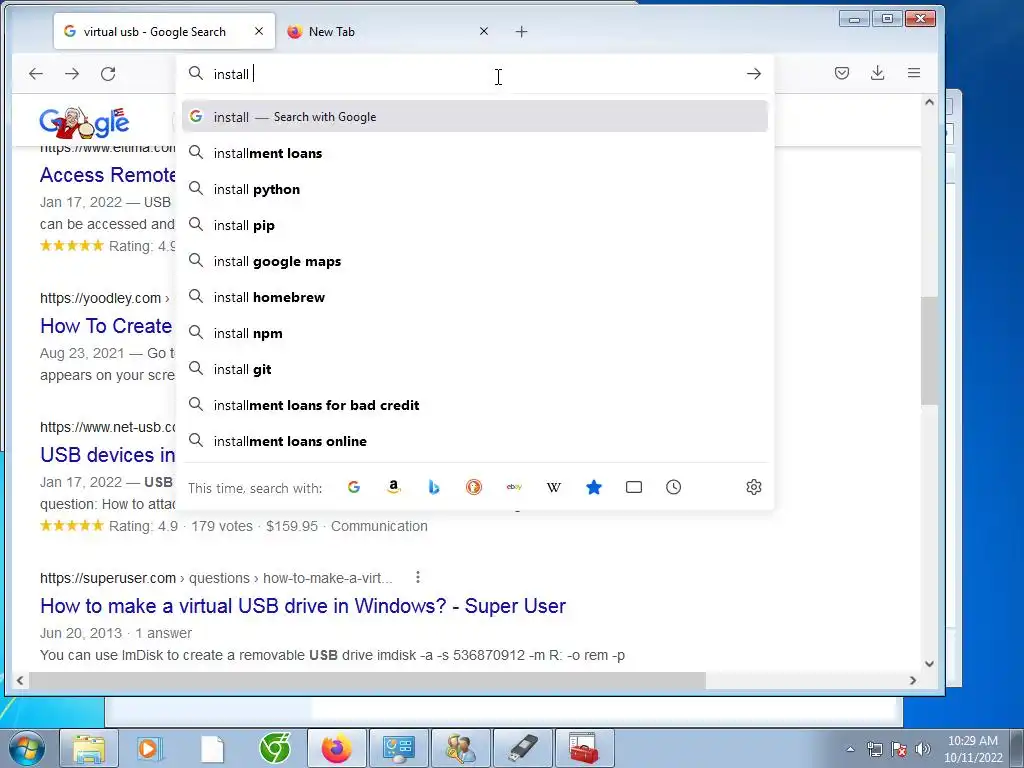Viewport: 1024px width, 768px height.
Task: Select 'installment loans online' suggestion
Action: click(475, 441)
